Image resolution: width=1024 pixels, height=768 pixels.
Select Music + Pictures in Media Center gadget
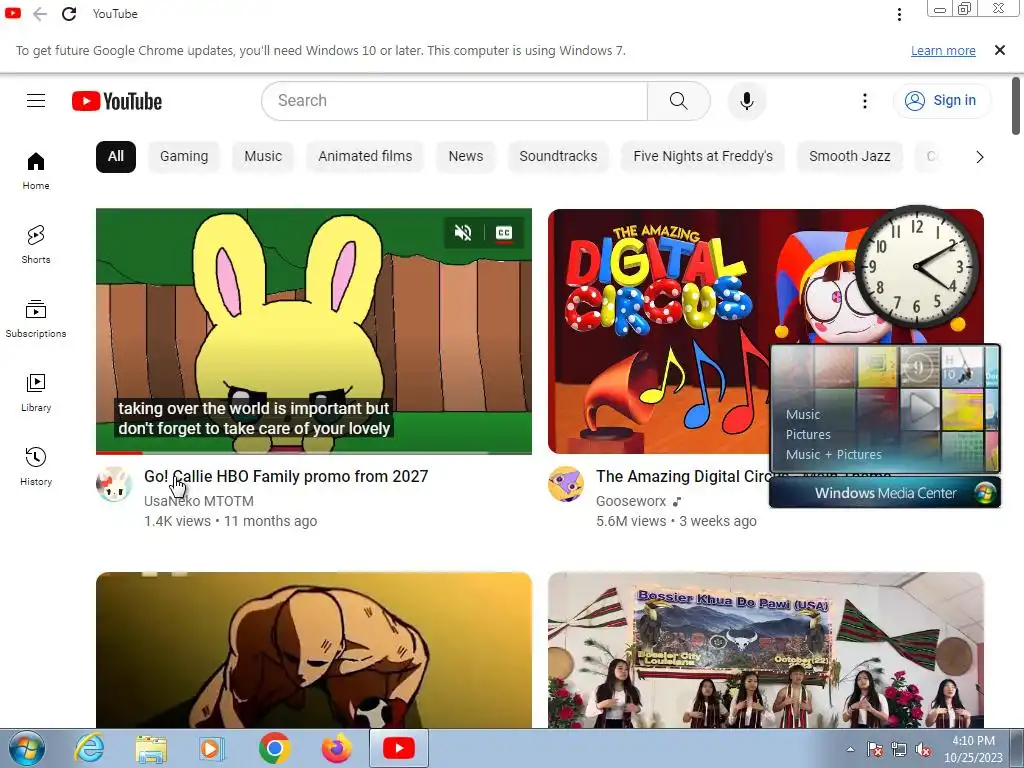(833, 455)
